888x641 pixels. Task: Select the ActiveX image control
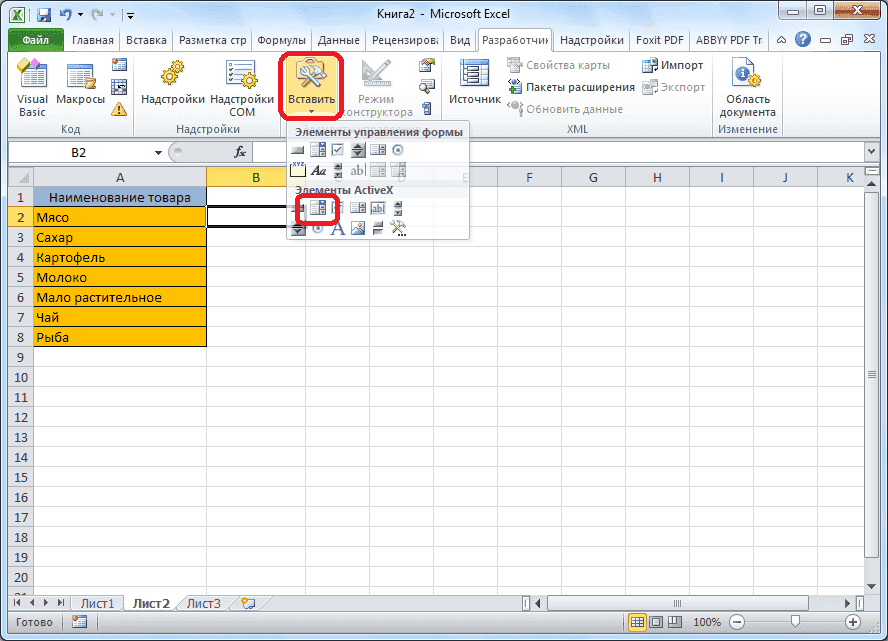point(358,227)
